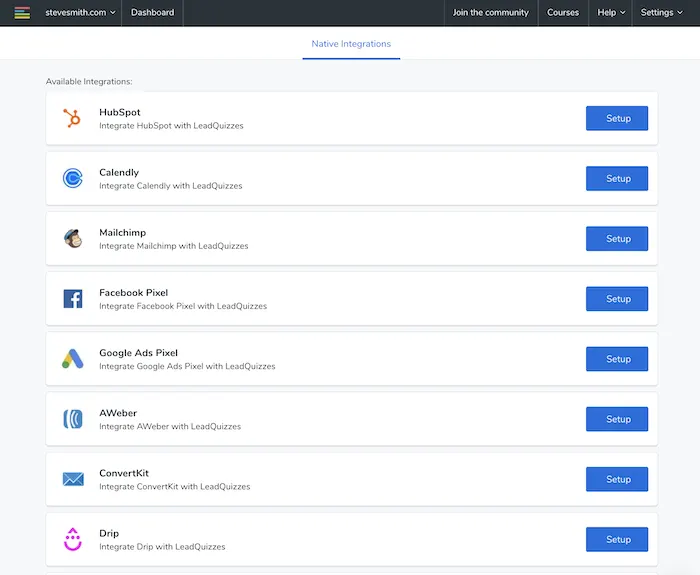The width and height of the screenshot is (700, 575).
Task: Click the Mailchimp integration title
Action: (122, 233)
